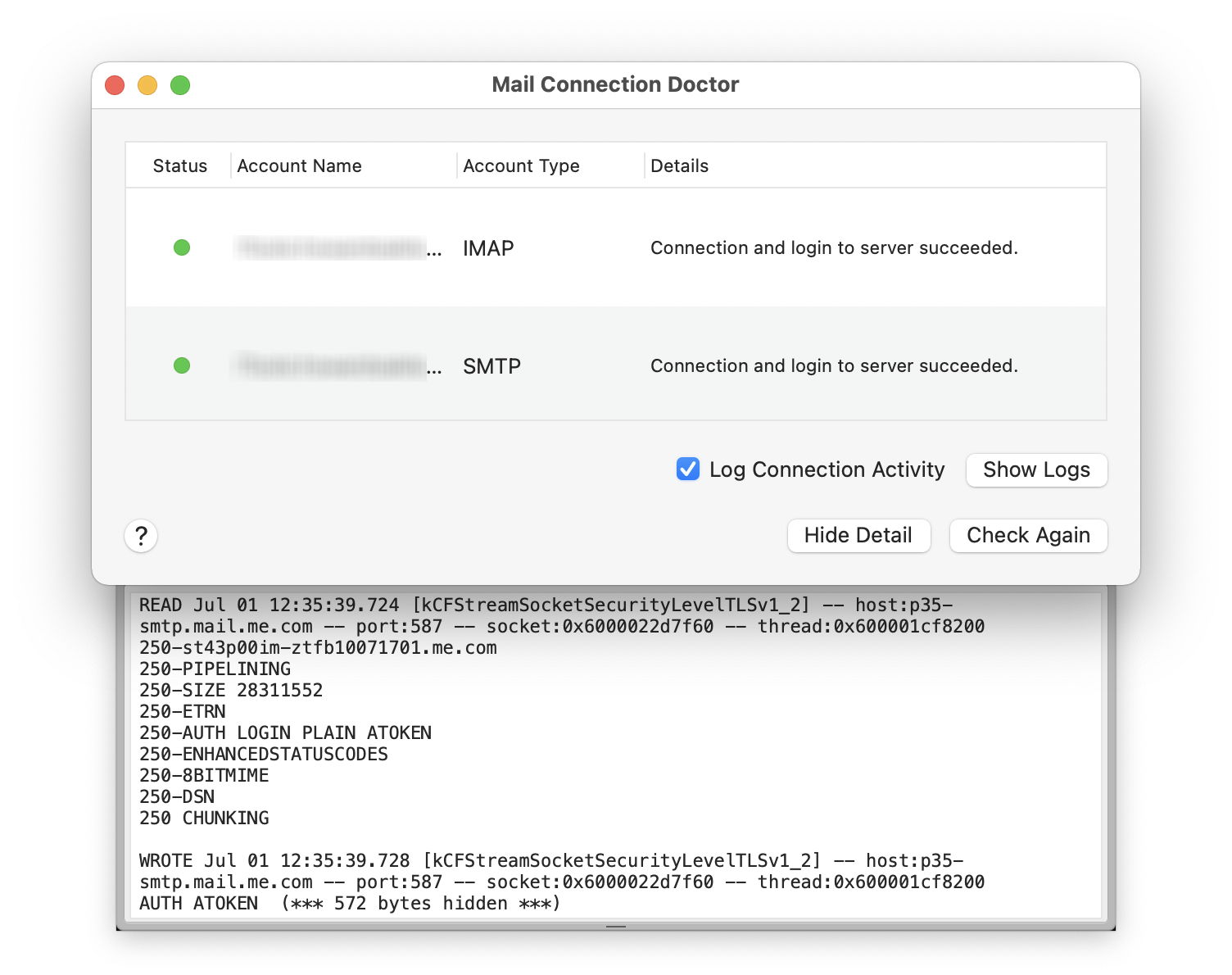This screenshot has height=975, width=1232.
Task: Uncheck the Log Connection Activity checkbox
Action: pyautogui.click(x=688, y=469)
